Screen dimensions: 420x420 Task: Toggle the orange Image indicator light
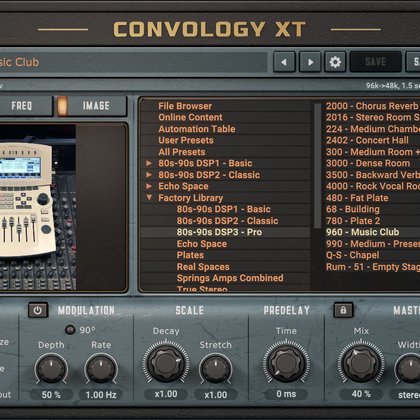[x=62, y=106]
